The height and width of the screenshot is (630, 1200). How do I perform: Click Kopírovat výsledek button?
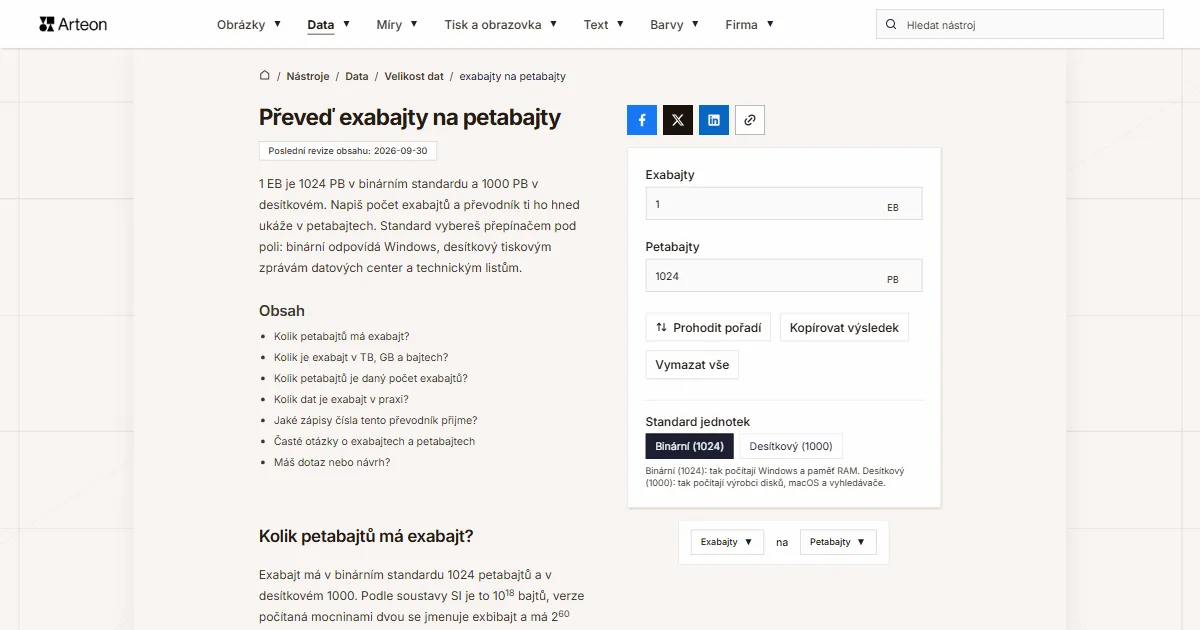pyautogui.click(x=844, y=327)
